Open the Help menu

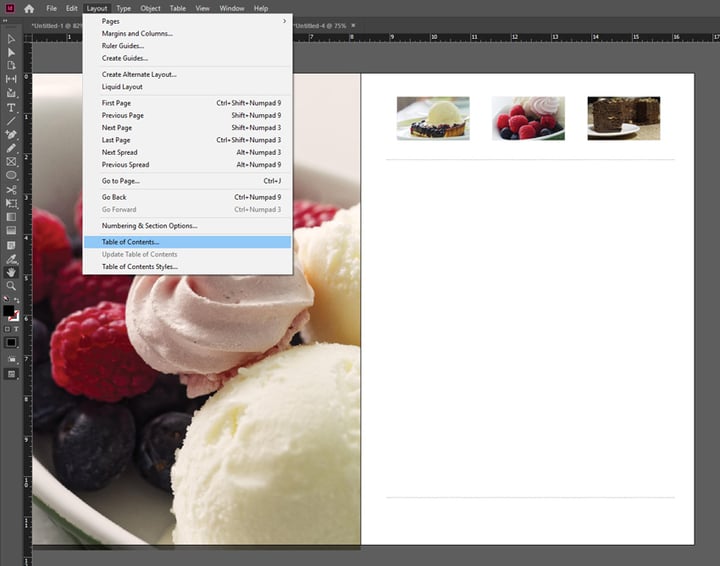[x=261, y=8]
